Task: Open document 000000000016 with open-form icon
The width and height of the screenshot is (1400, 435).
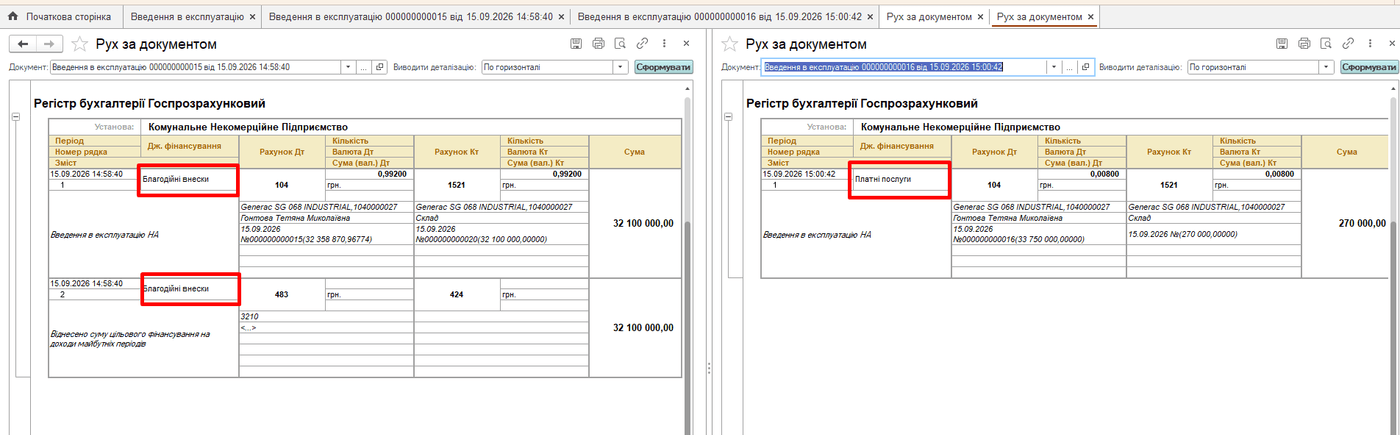Action: coord(1084,67)
